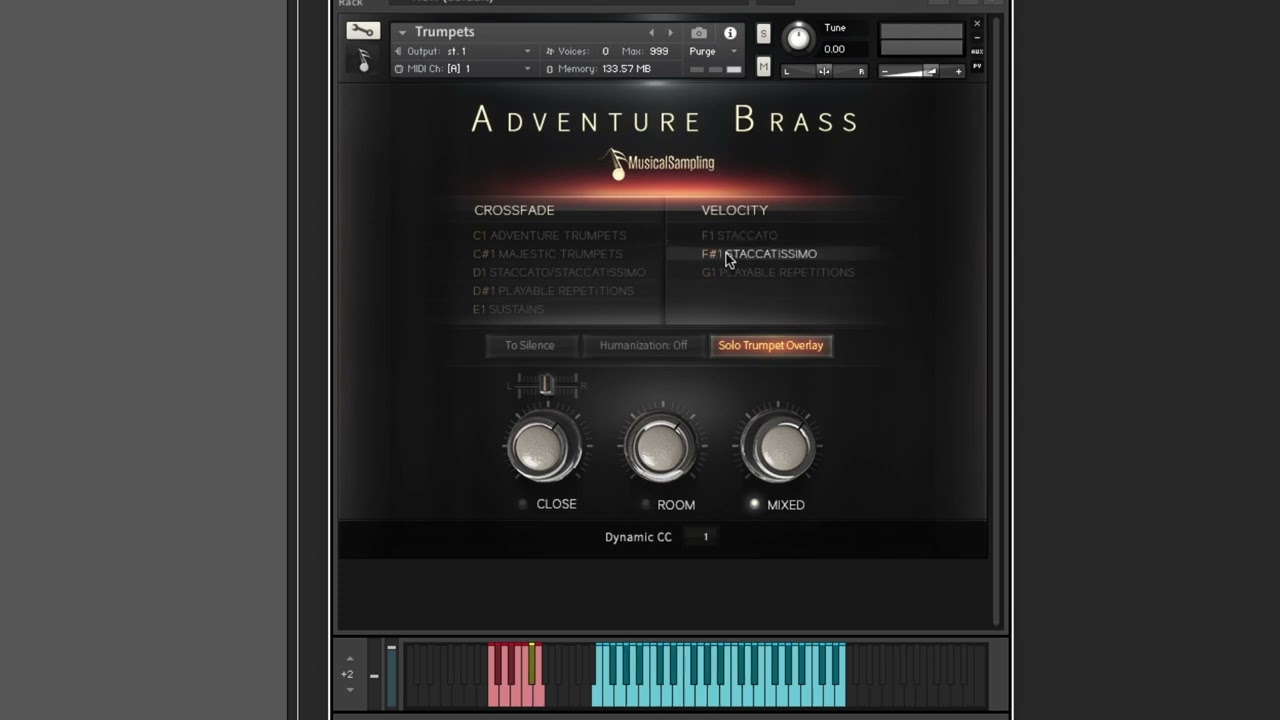Enable the CLOSE mic LED toggle

pyautogui.click(x=523, y=504)
